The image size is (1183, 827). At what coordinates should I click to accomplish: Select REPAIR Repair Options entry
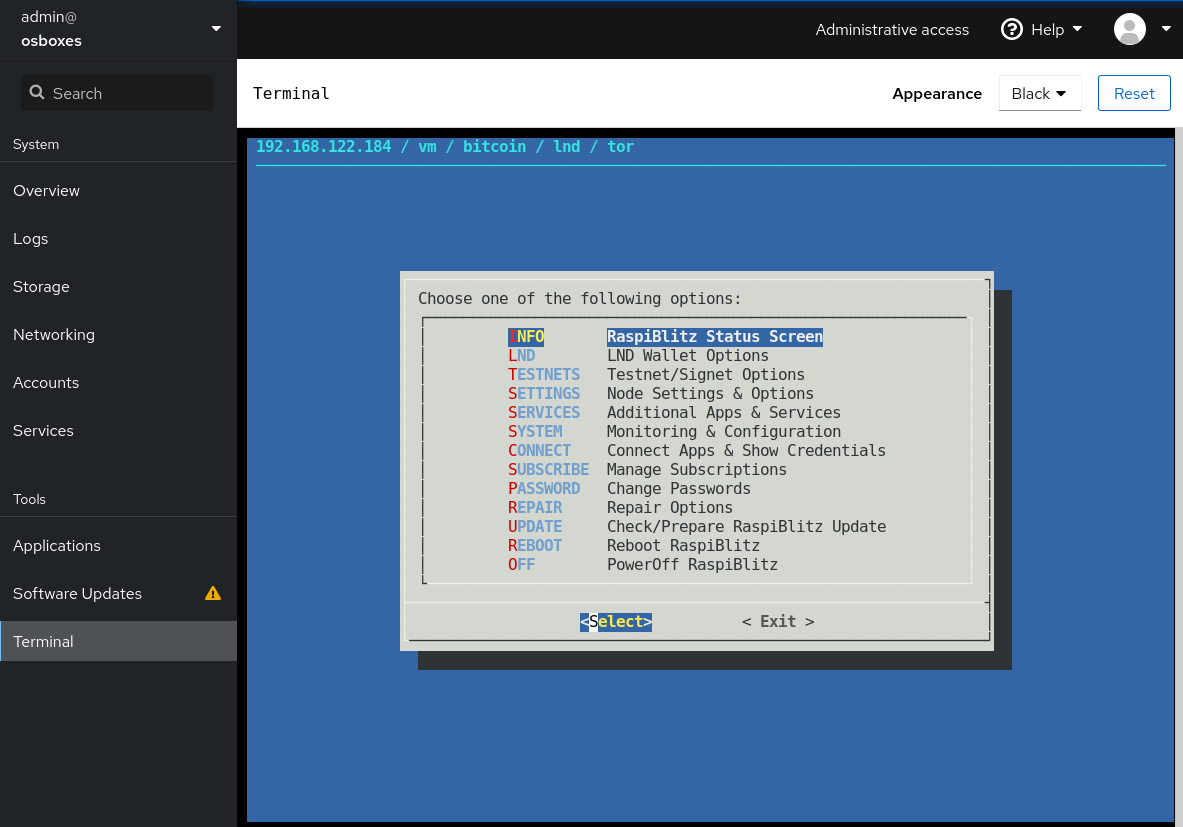(620, 507)
